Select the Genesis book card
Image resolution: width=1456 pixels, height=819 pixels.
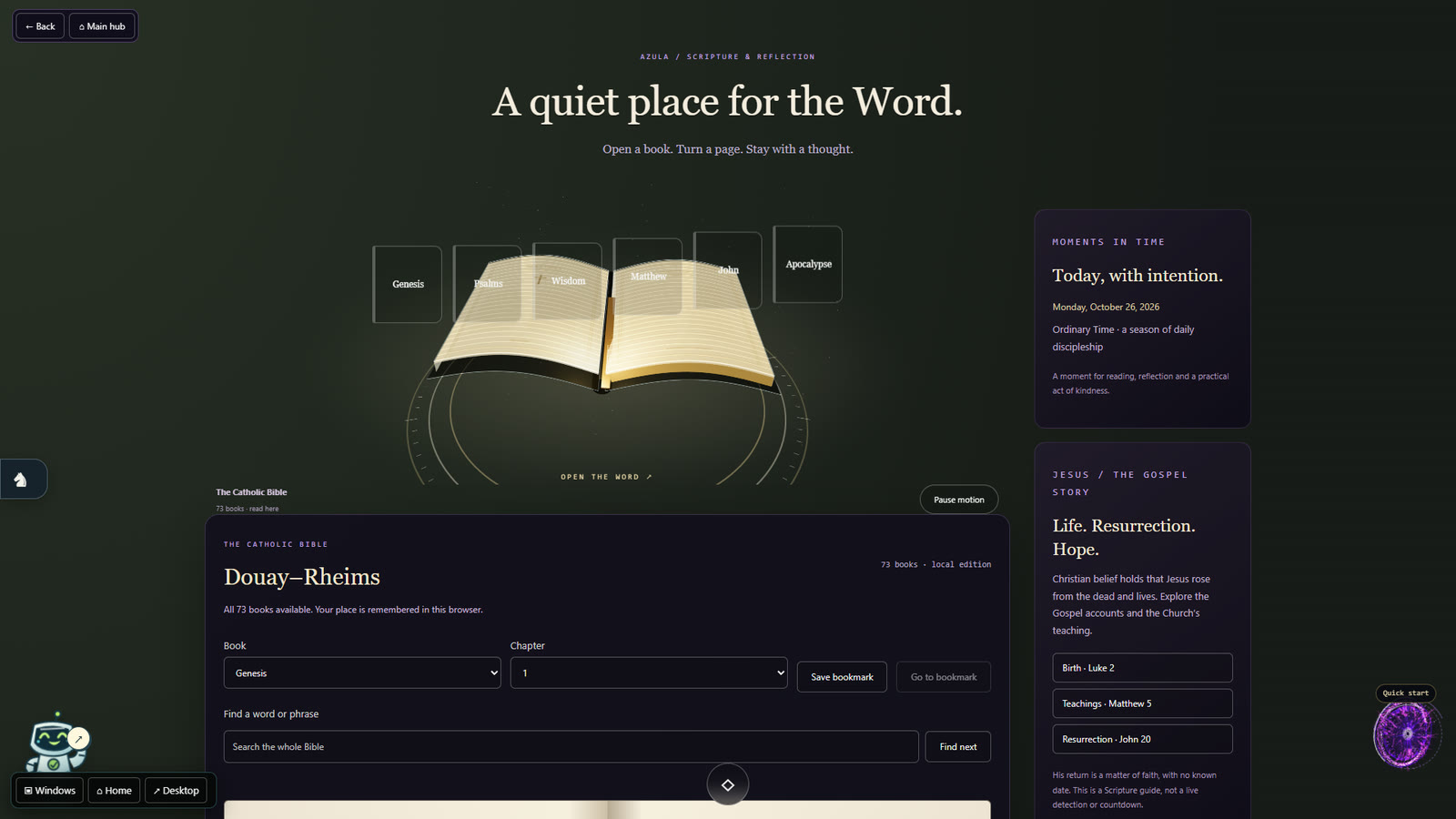click(408, 284)
